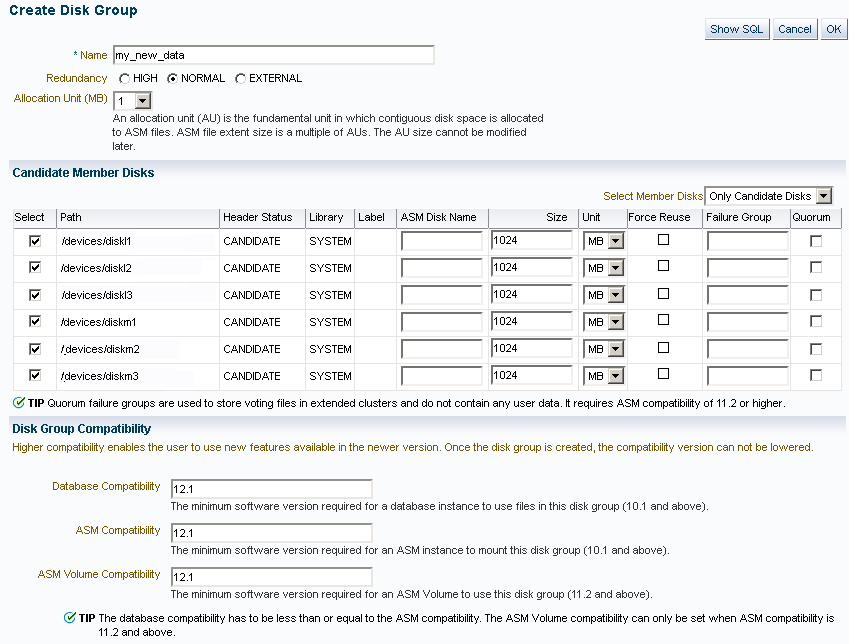Viewport: 849px width, 644px height.
Task: Click the database compatibility tip icon
Action: (x=70, y=617)
